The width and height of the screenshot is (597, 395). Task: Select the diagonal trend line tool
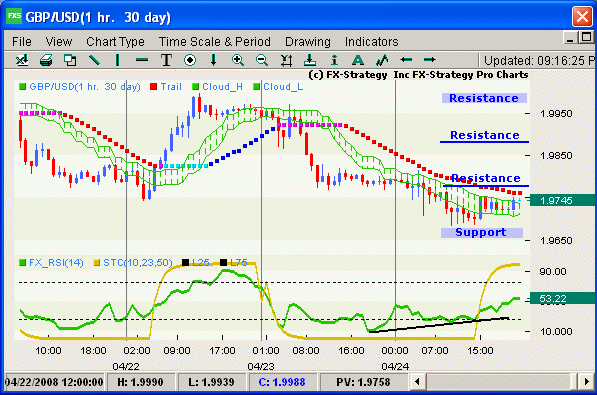[x=94, y=60]
